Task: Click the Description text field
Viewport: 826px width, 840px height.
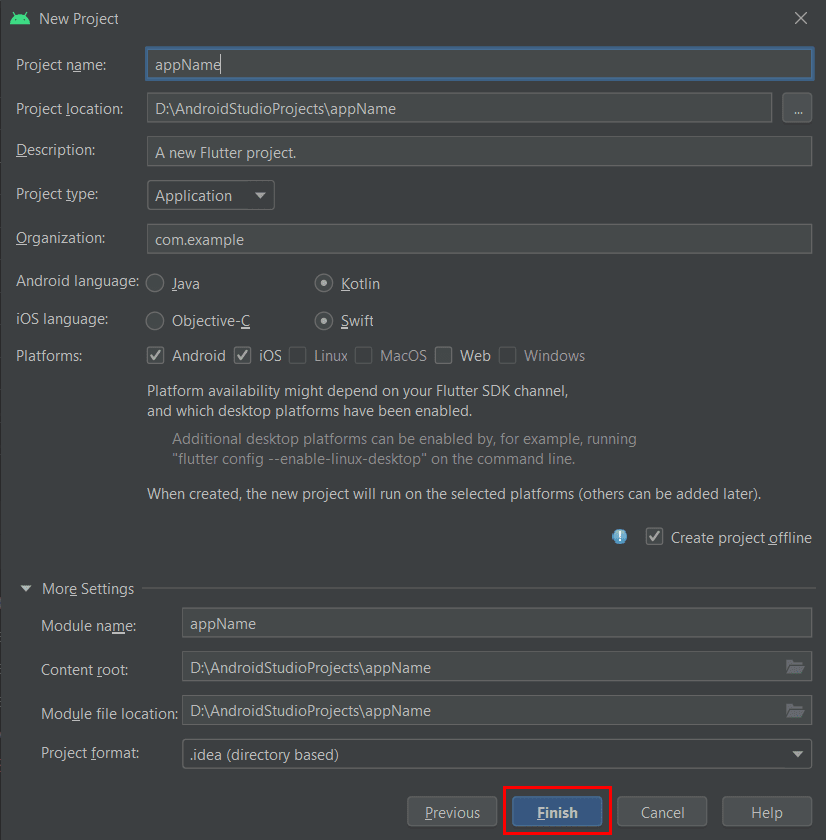Action: tap(479, 152)
